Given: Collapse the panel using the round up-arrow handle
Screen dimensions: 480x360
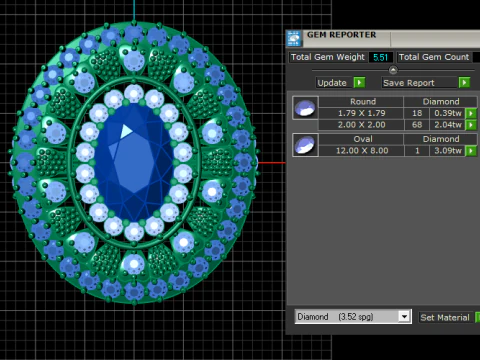Looking at the screenshot, I should (x=393, y=70).
